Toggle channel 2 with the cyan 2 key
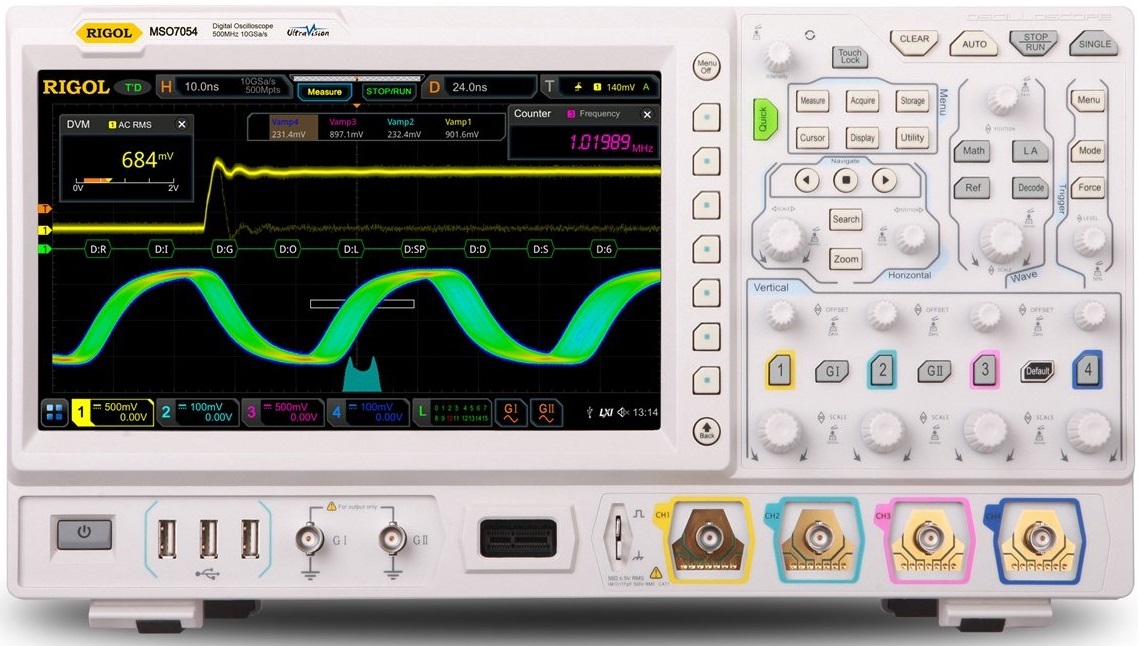1138x646 pixels. [x=883, y=370]
